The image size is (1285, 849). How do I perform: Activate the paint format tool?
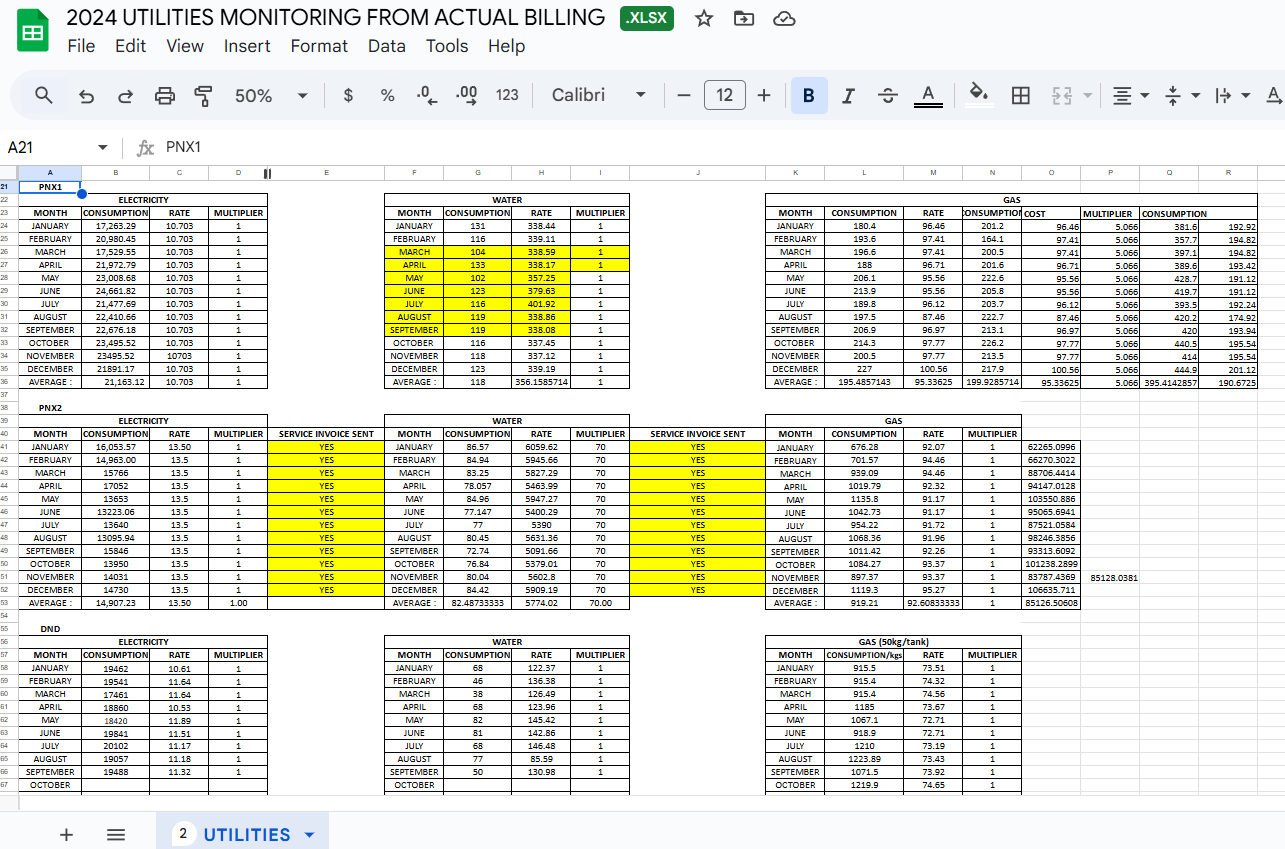pyautogui.click(x=204, y=95)
